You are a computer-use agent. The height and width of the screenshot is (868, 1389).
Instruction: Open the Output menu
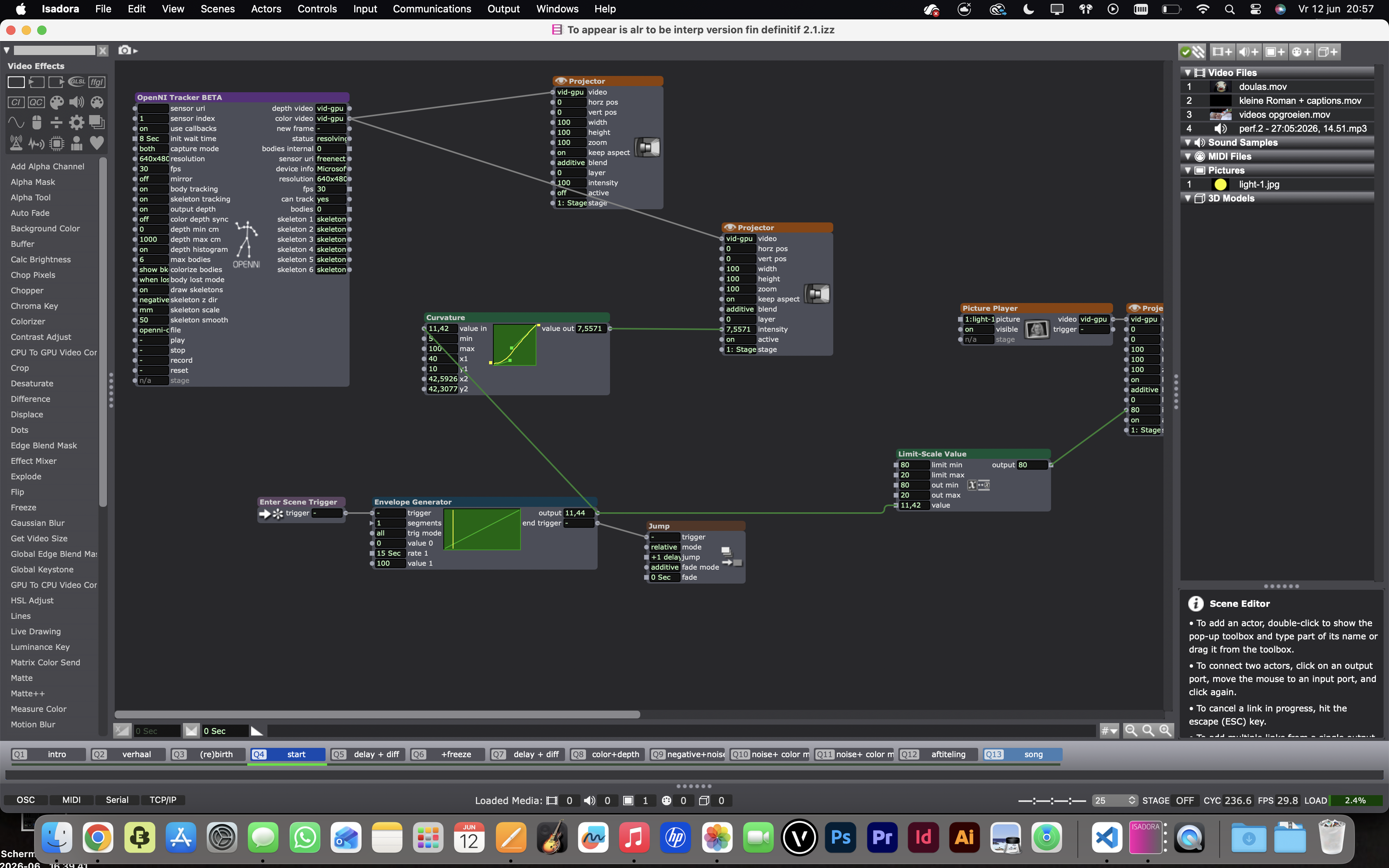click(x=503, y=9)
